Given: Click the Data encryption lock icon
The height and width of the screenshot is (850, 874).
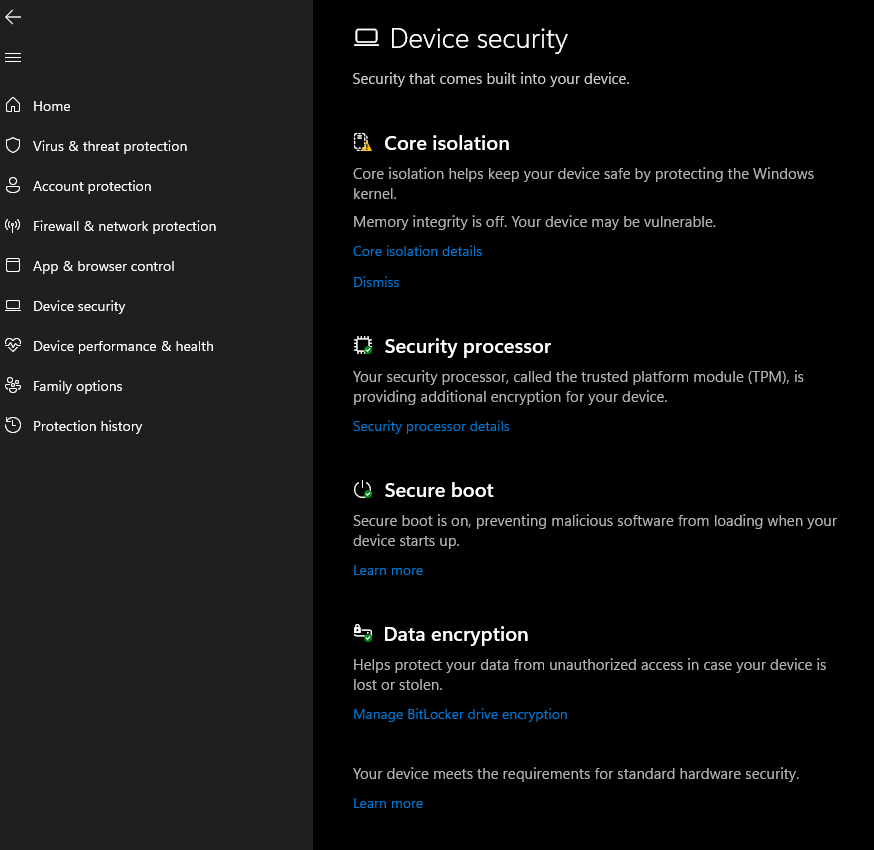Looking at the screenshot, I should pos(363,633).
